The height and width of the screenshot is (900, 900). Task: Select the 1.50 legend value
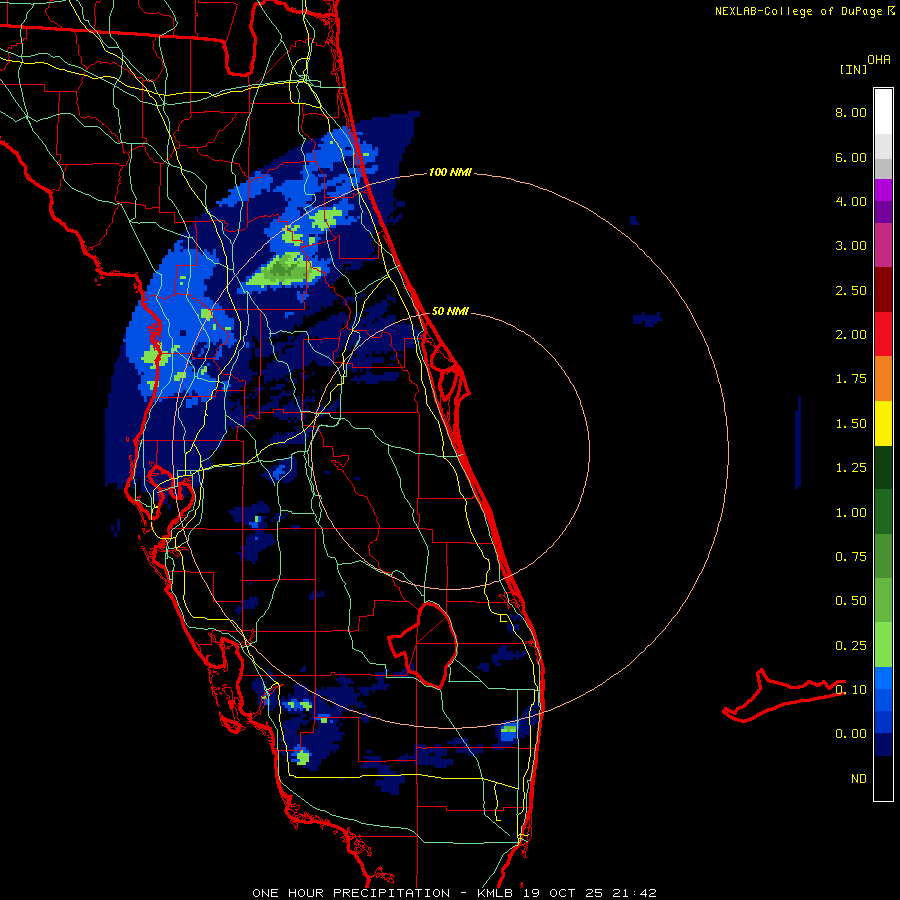(x=851, y=424)
